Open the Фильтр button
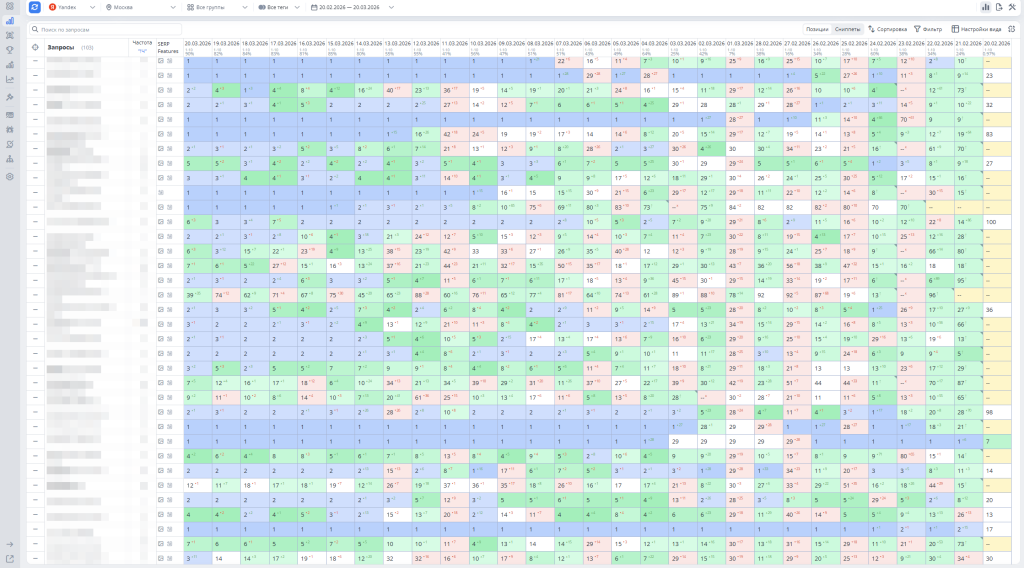Screen dimensions: 1024x568 pyautogui.click(x=928, y=29)
